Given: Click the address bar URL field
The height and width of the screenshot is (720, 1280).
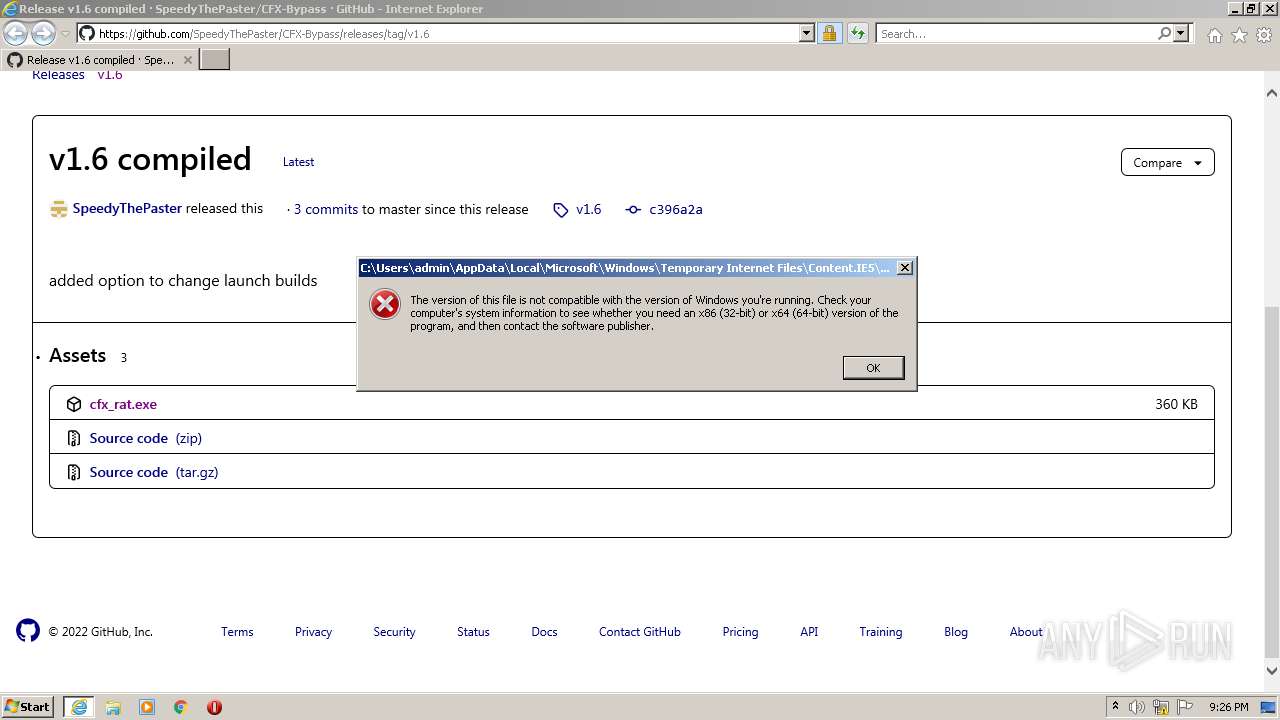Looking at the screenshot, I should click(x=446, y=33).
